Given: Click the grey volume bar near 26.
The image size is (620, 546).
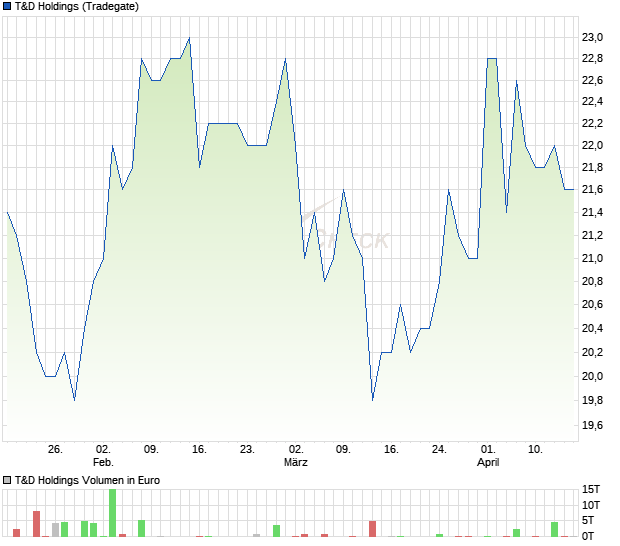Looking at the screenshot, I should pyautogui.click(x=55, y=530).
